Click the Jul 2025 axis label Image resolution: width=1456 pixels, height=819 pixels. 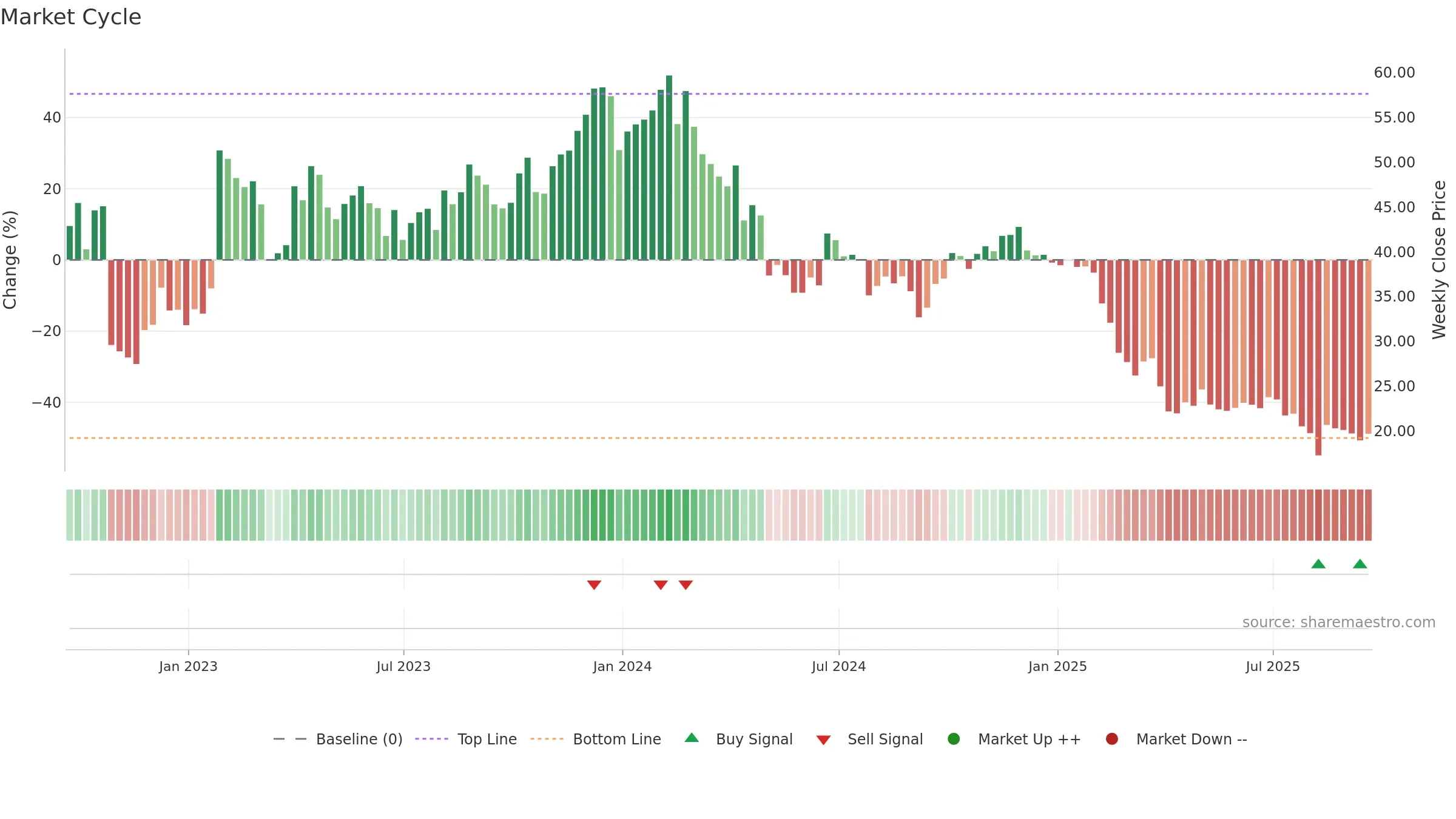pyautogui.click(x=1273, y=667)
